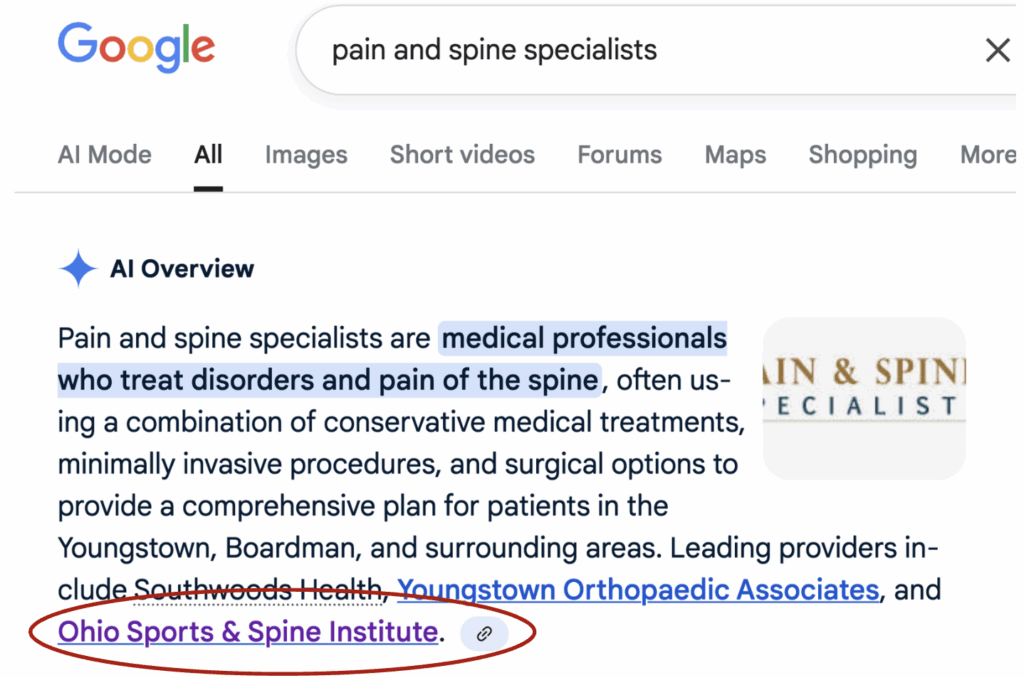Viewport: 1024px width, 678px height.
Task: Open the Youngstown Orthopaedic Associates link
Action: [638, 590]
